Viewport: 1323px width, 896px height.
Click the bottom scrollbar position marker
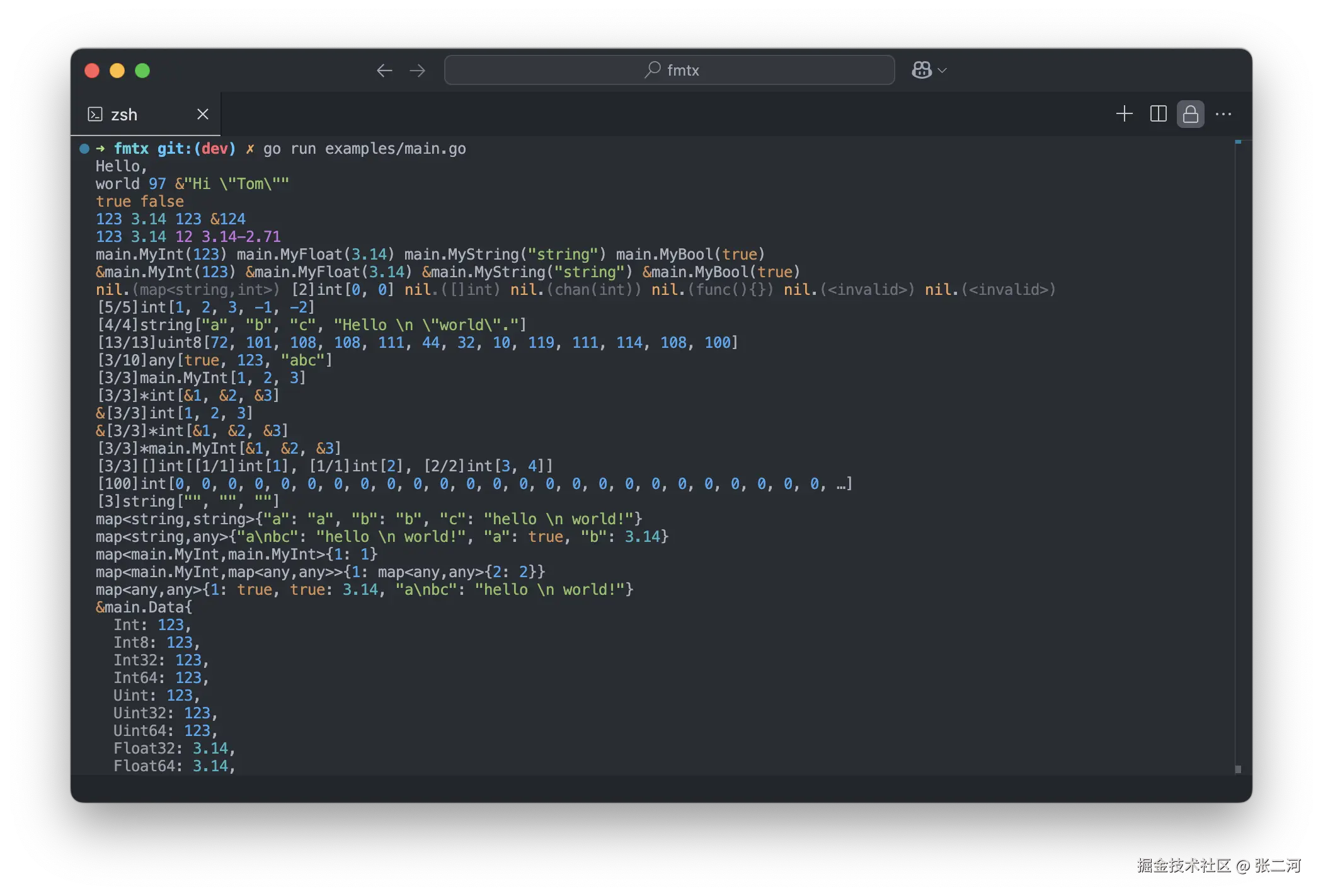pyautogui.click(x=1238, y=769)
